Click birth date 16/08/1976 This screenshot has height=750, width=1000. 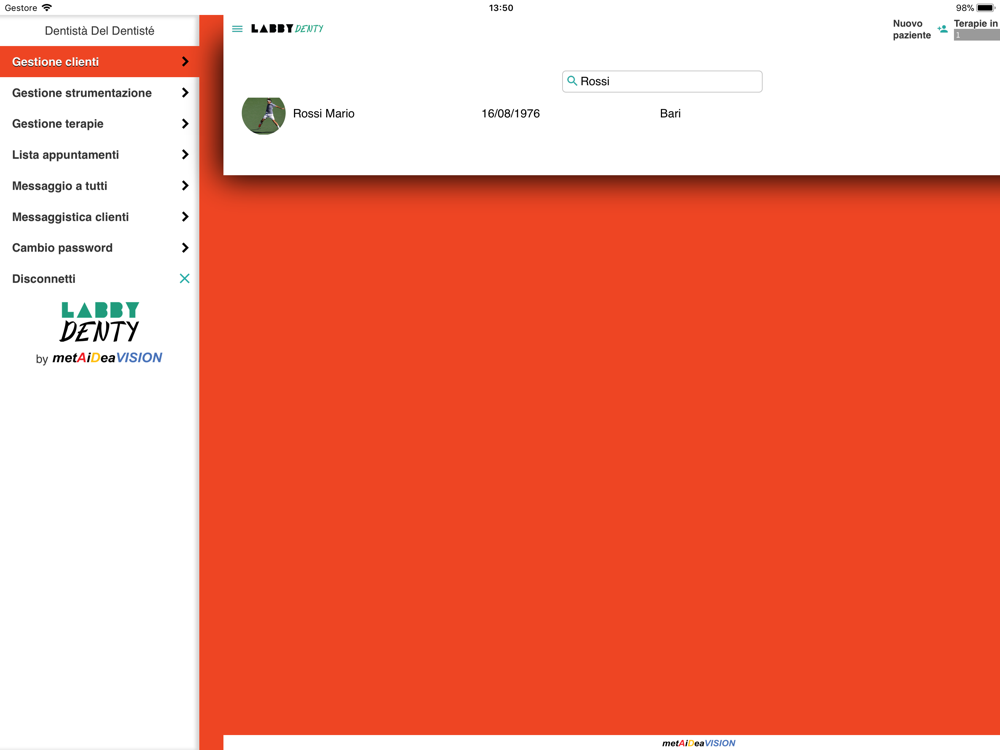(510, 114)
